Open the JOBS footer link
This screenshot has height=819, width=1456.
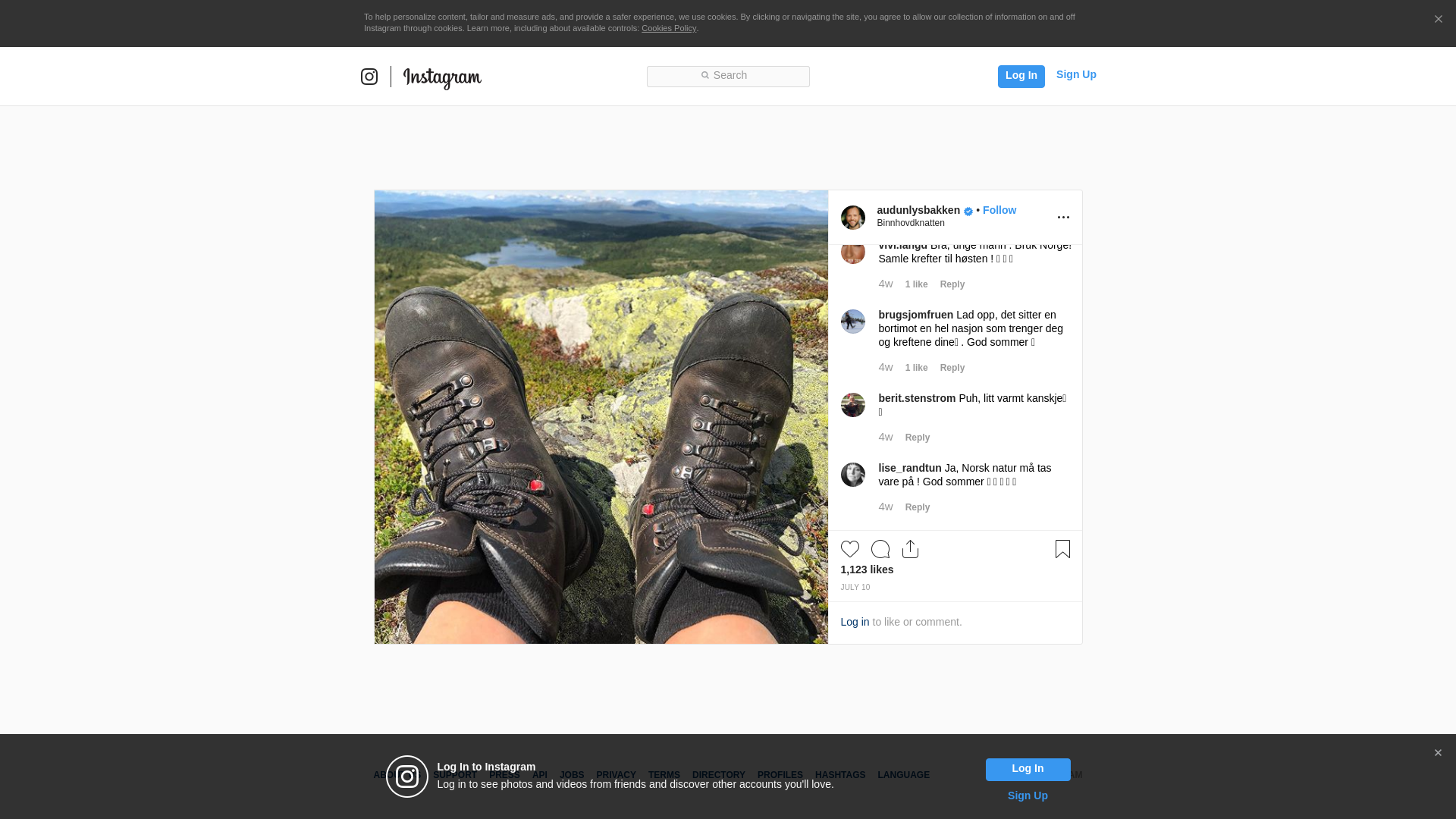click(x=572, y=775)
